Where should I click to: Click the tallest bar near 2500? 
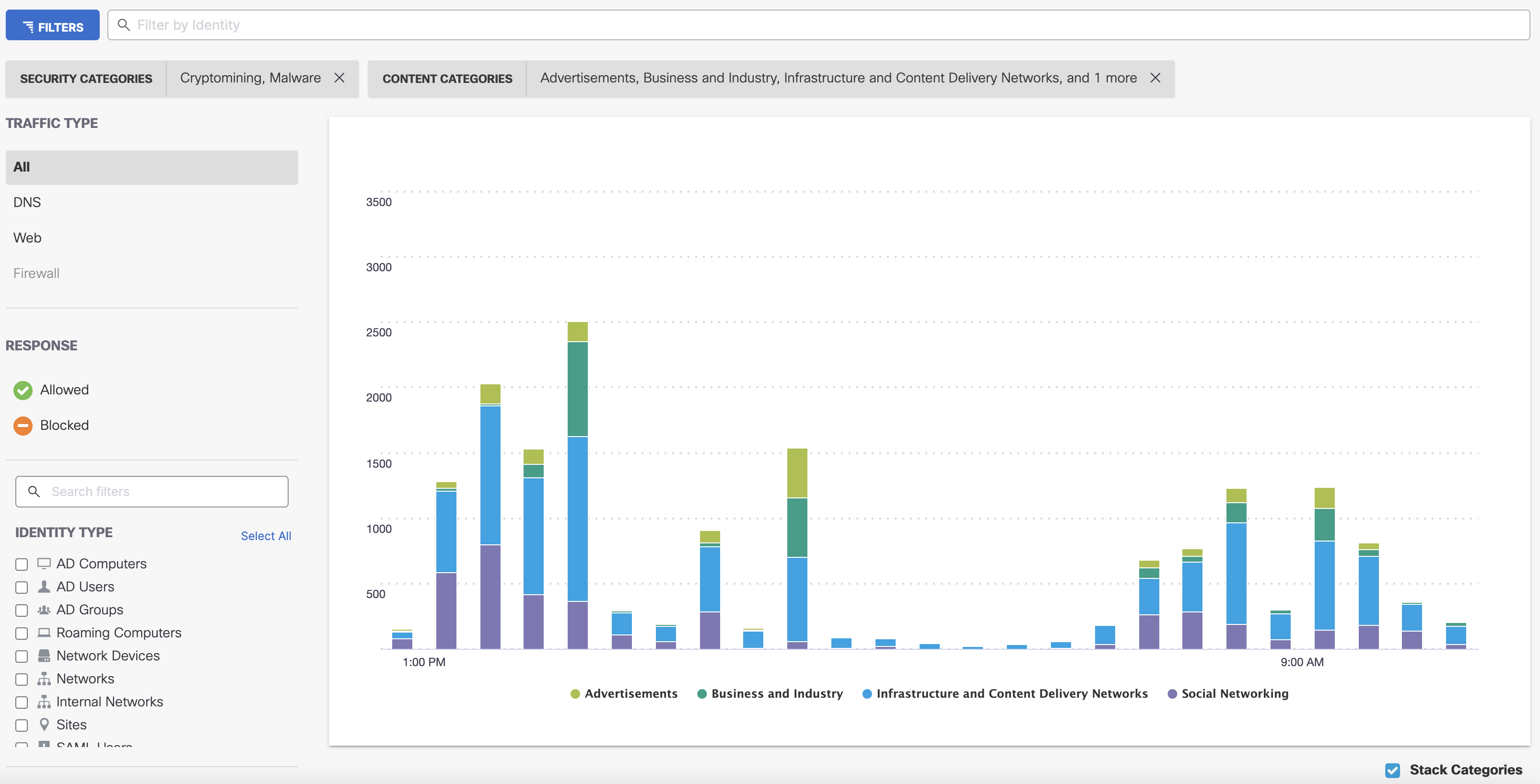point(577,485)
